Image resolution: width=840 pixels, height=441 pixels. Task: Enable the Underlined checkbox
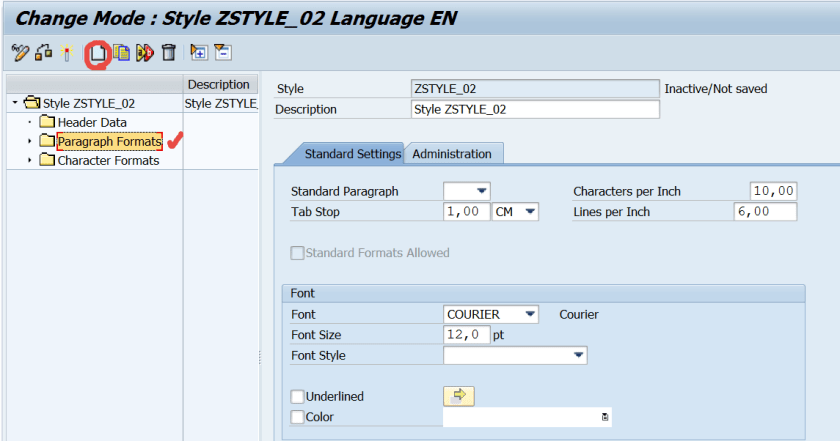(x=297, y=397)
